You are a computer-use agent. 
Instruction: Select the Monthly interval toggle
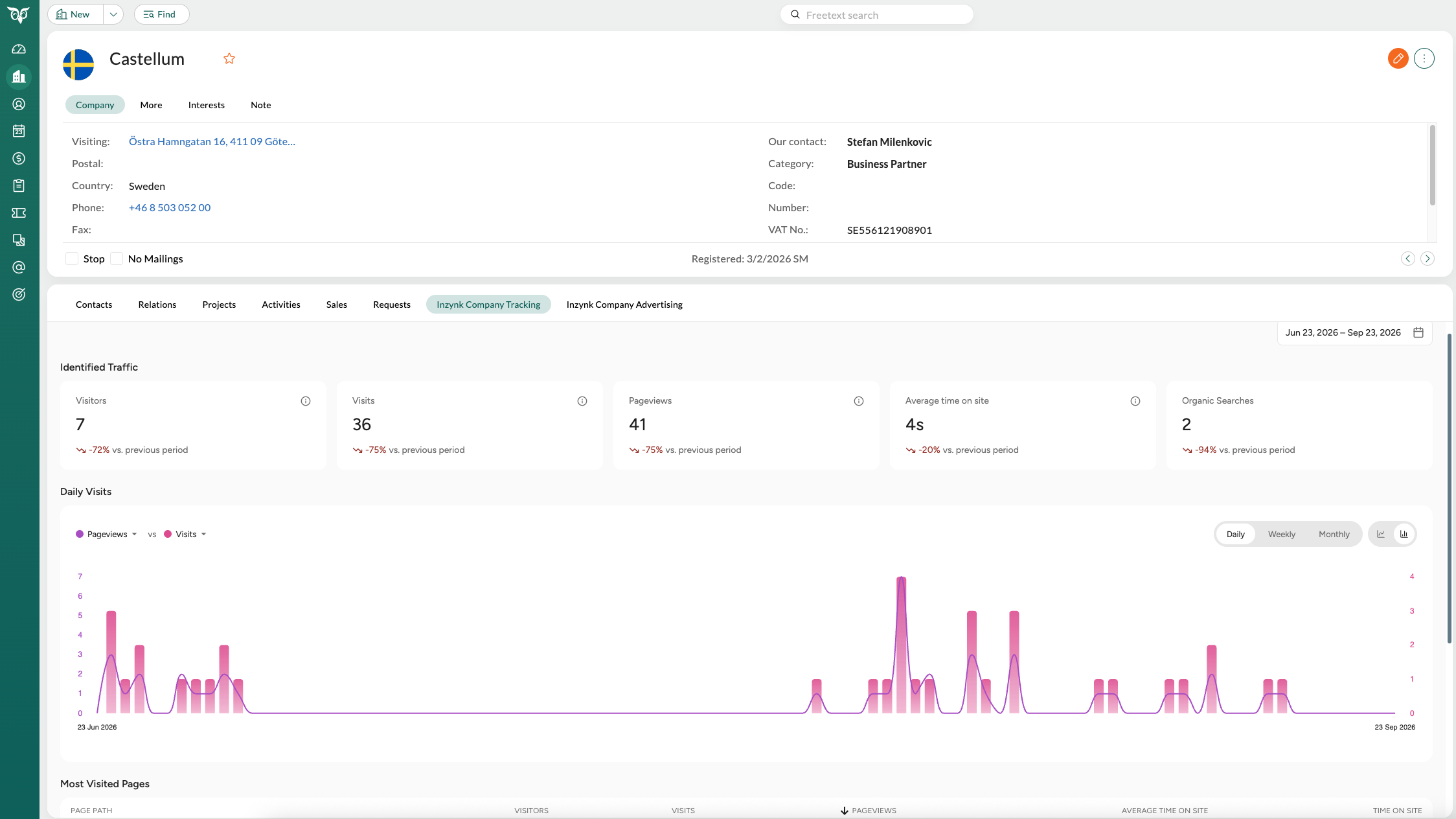click(1334, 534)
